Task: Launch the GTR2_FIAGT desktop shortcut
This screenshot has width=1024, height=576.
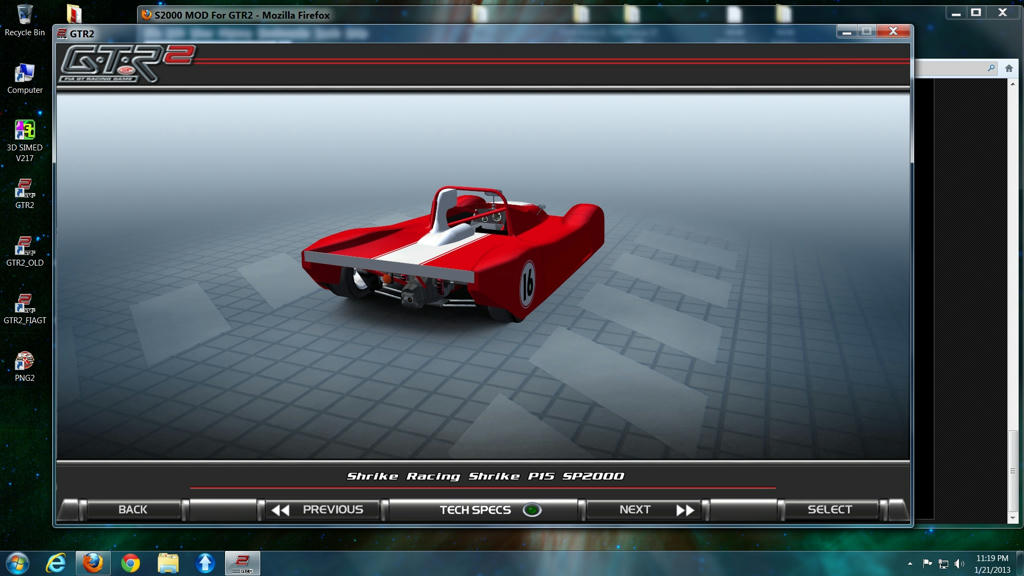Action: 25,309
